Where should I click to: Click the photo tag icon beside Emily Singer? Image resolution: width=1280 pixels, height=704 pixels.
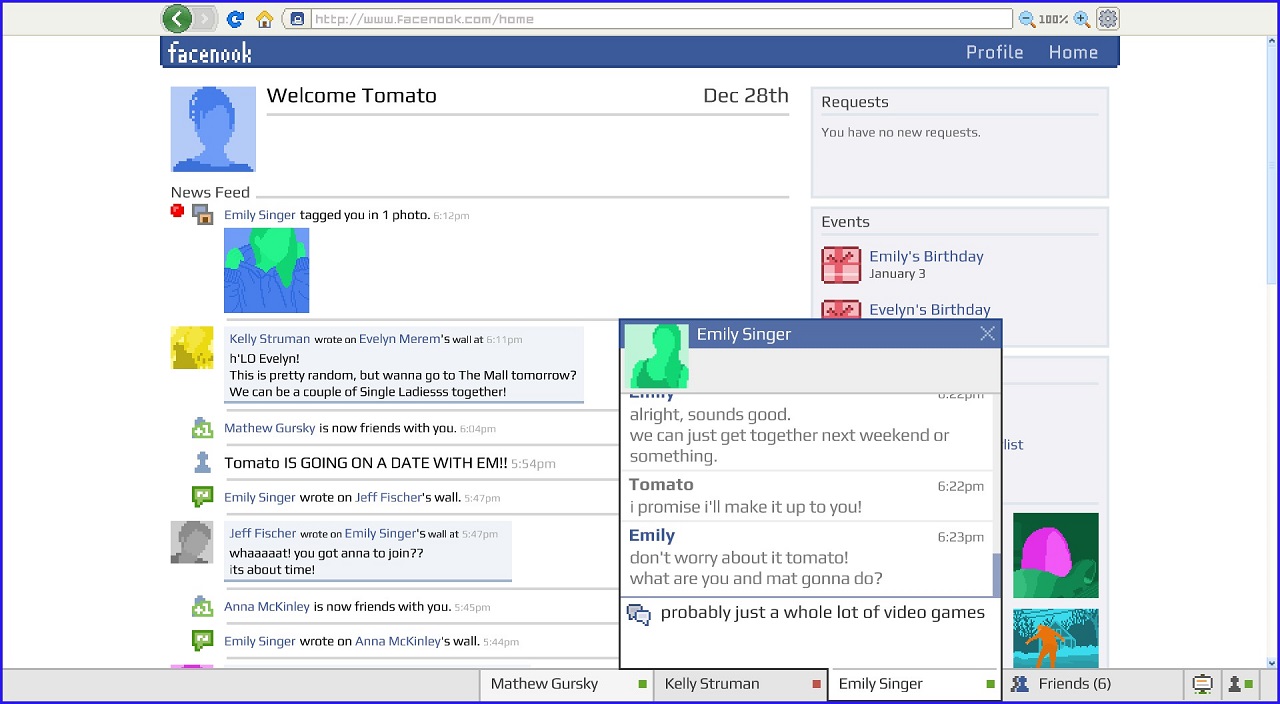[203, 214]
